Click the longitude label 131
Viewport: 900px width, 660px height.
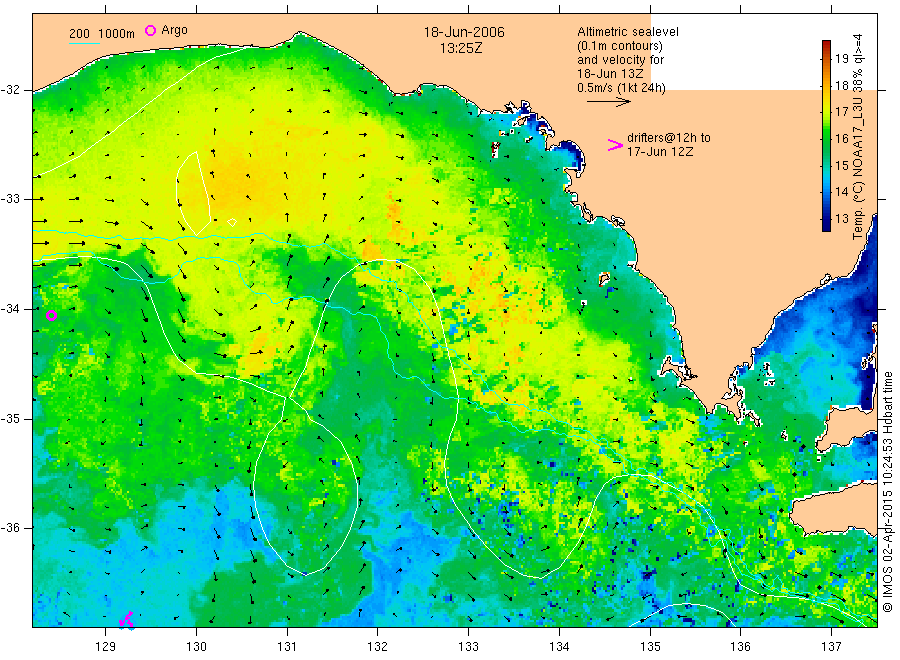tap(287, 647)
